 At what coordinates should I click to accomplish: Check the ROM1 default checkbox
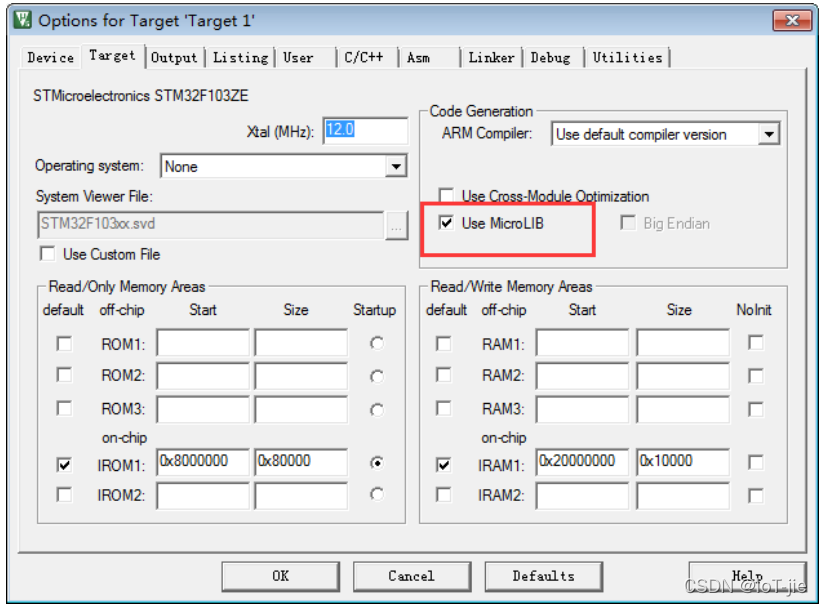pos(64,344)
